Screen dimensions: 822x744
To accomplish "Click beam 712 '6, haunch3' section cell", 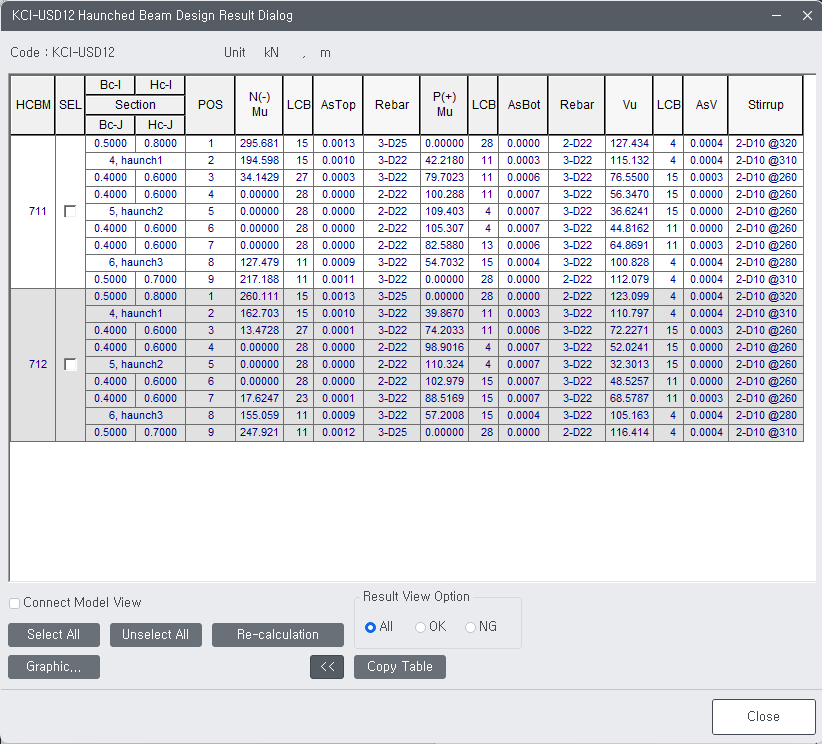I will 135,415.
